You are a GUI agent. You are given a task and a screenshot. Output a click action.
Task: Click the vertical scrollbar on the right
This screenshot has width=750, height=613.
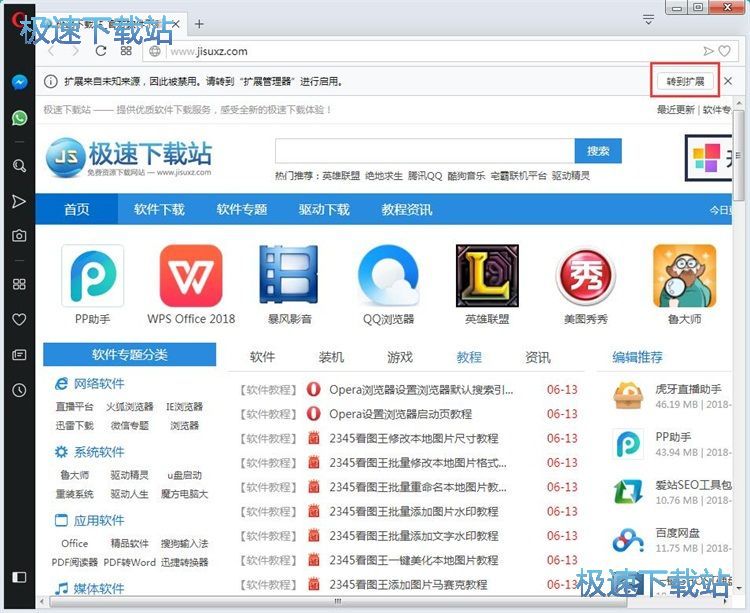coord(738,155)
